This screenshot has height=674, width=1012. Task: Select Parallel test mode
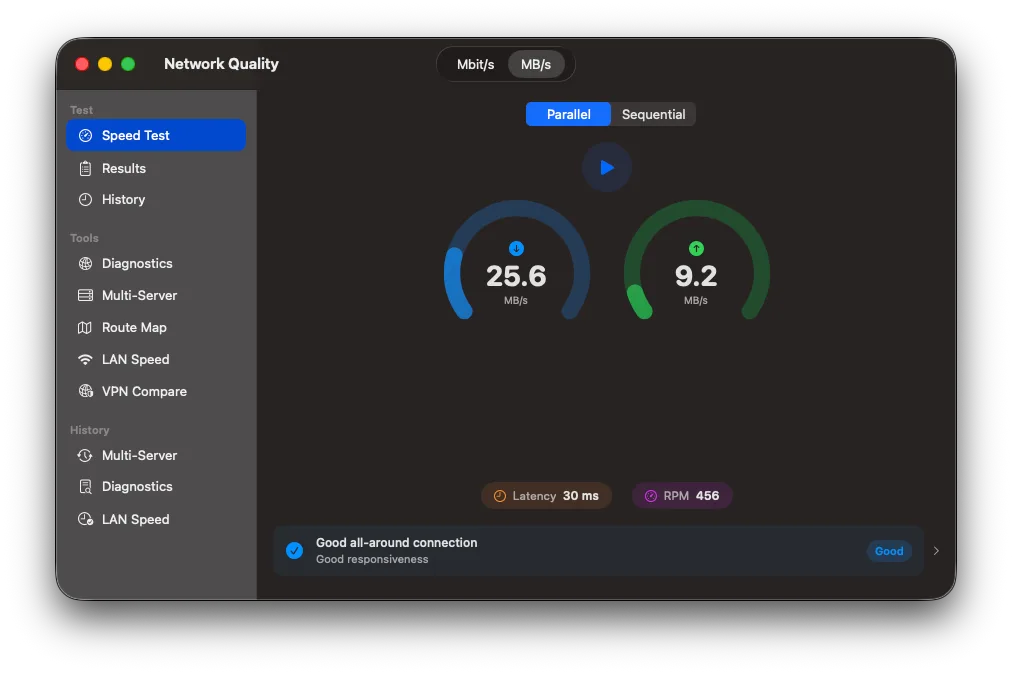[568, 114]
